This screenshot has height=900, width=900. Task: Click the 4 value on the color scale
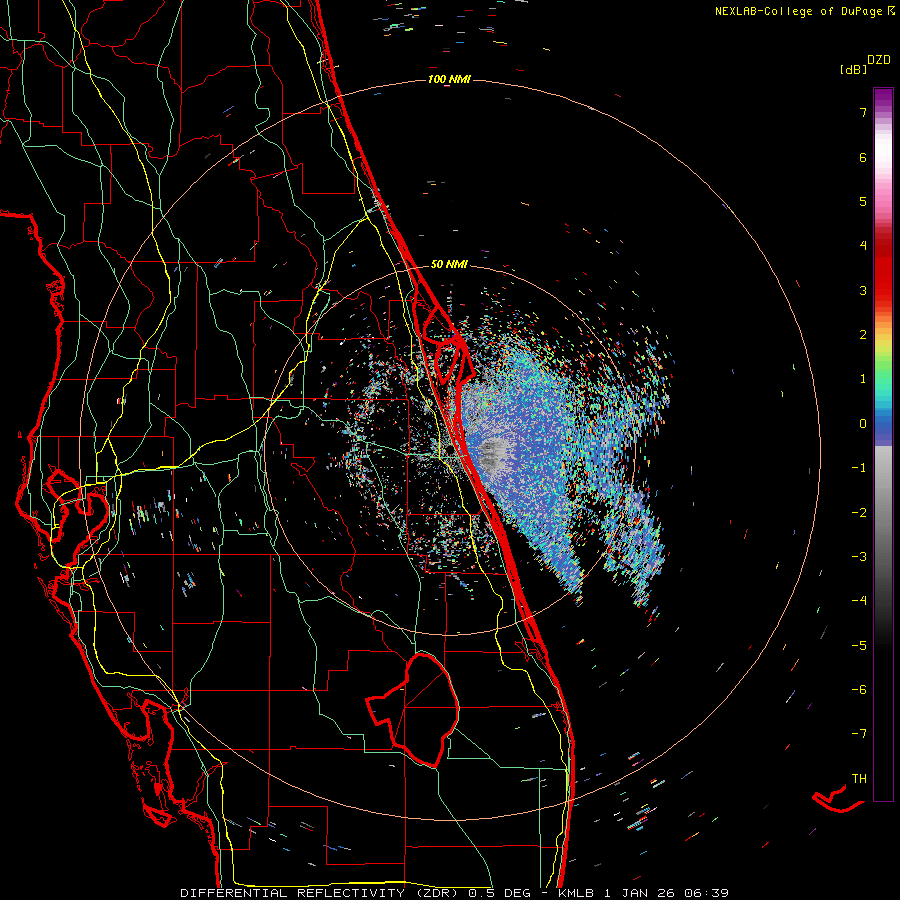[x=863, y=246]
